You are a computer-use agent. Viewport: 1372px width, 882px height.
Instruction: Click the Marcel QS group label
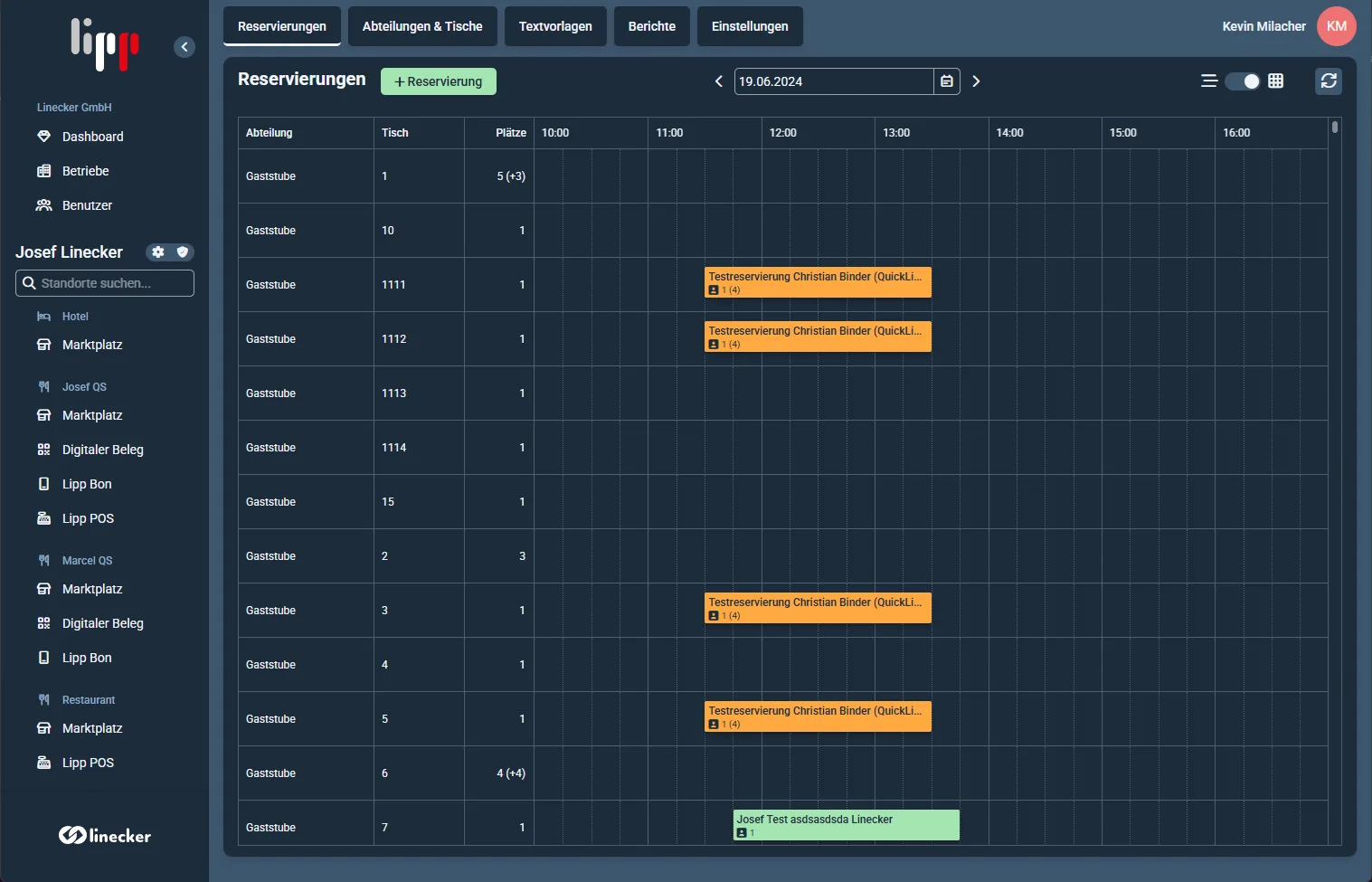tap(88, 561)
